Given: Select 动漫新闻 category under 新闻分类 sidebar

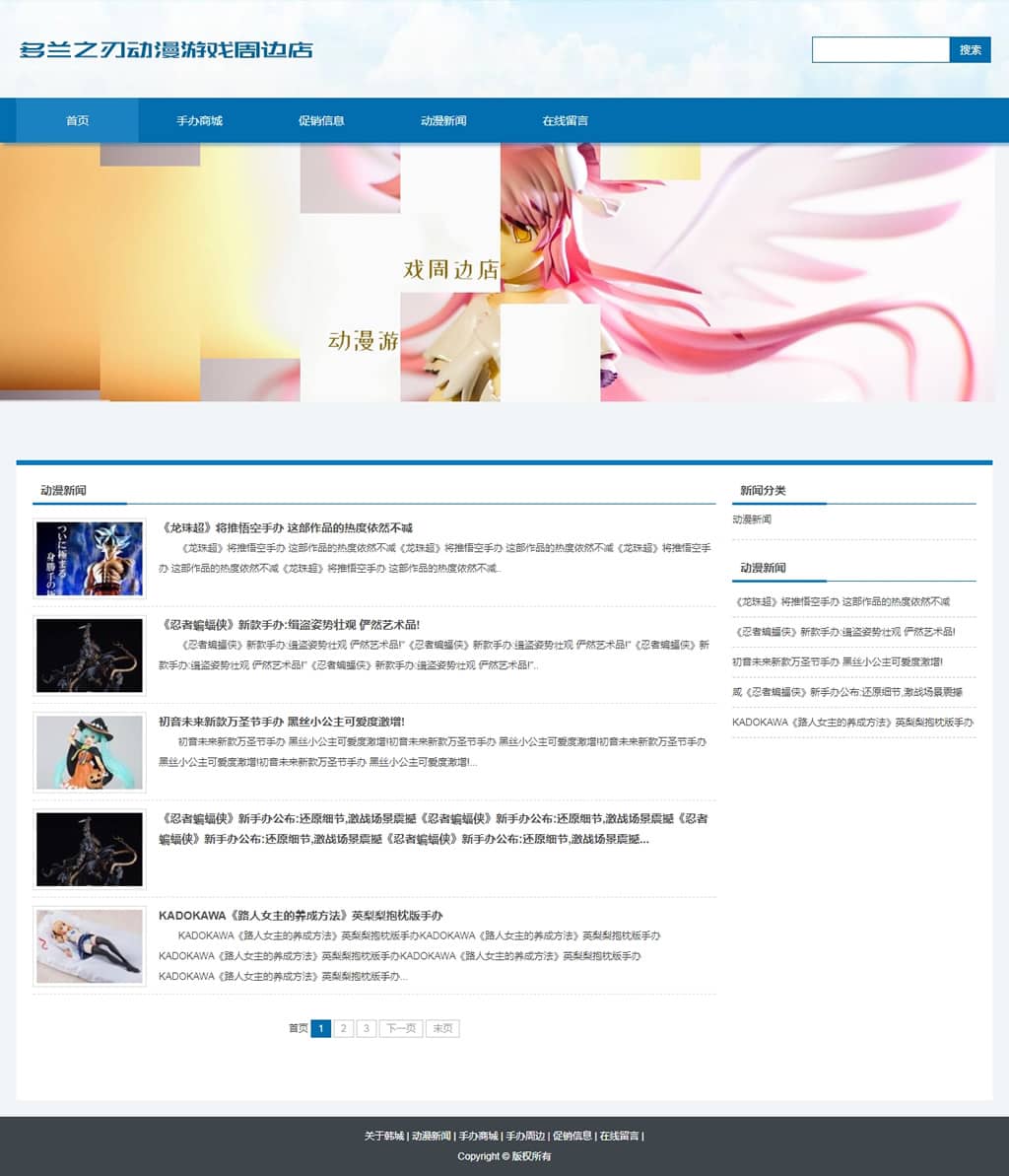Looking at the screenshot, I should [x=752, y=519].
